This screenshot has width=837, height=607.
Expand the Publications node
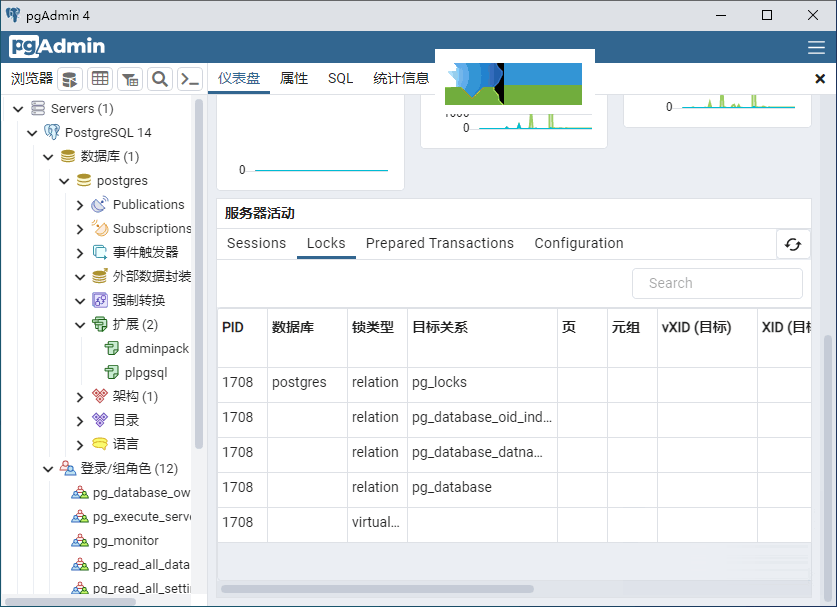[80, 205]
